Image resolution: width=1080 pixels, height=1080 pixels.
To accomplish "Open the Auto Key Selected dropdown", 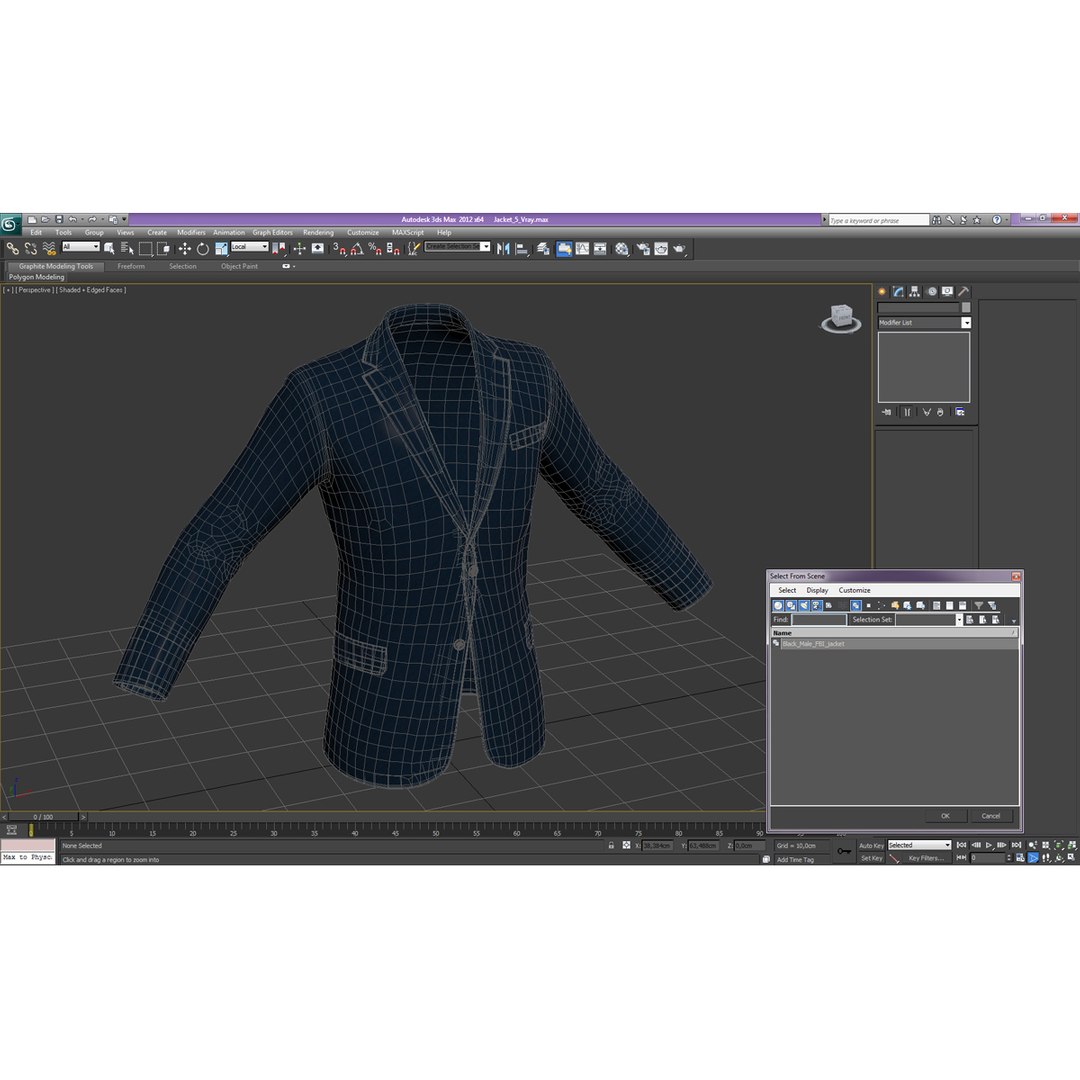I will (x=919, y=845).
